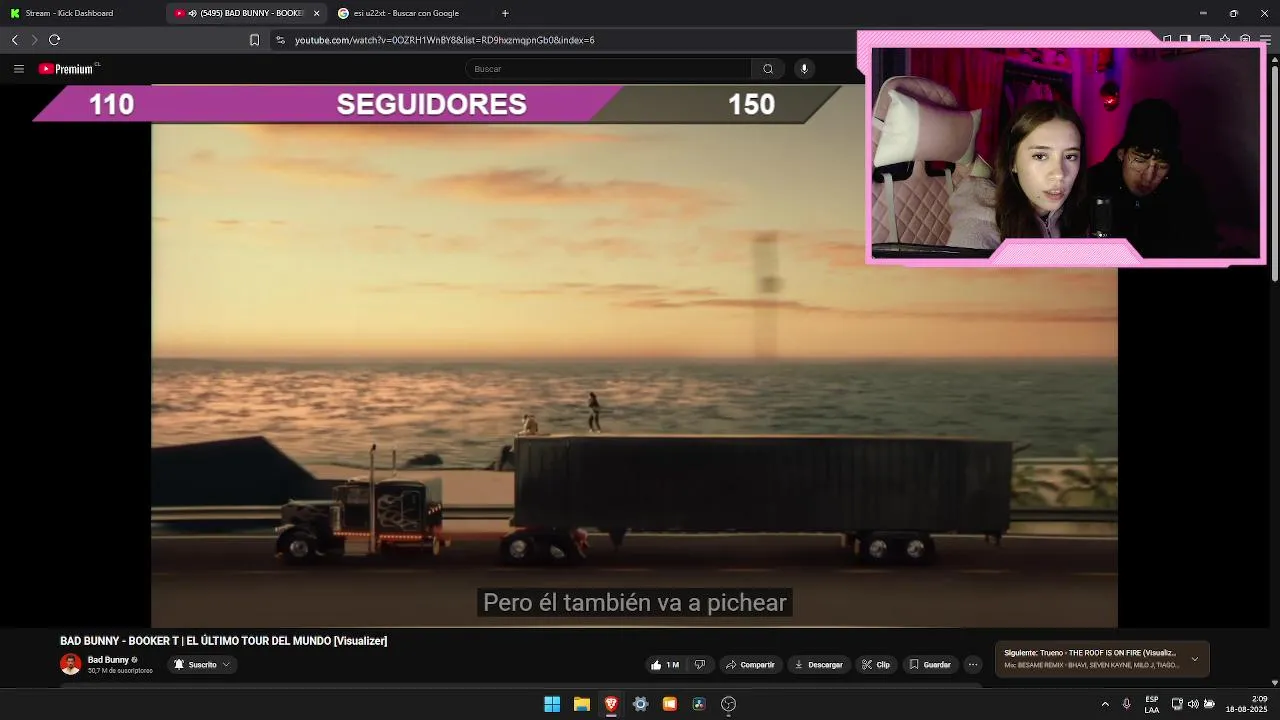Screen dimensions: 1280x720
Task: Open volume control in system tray
Action: pyautogui.click(x=1193, y=704)
